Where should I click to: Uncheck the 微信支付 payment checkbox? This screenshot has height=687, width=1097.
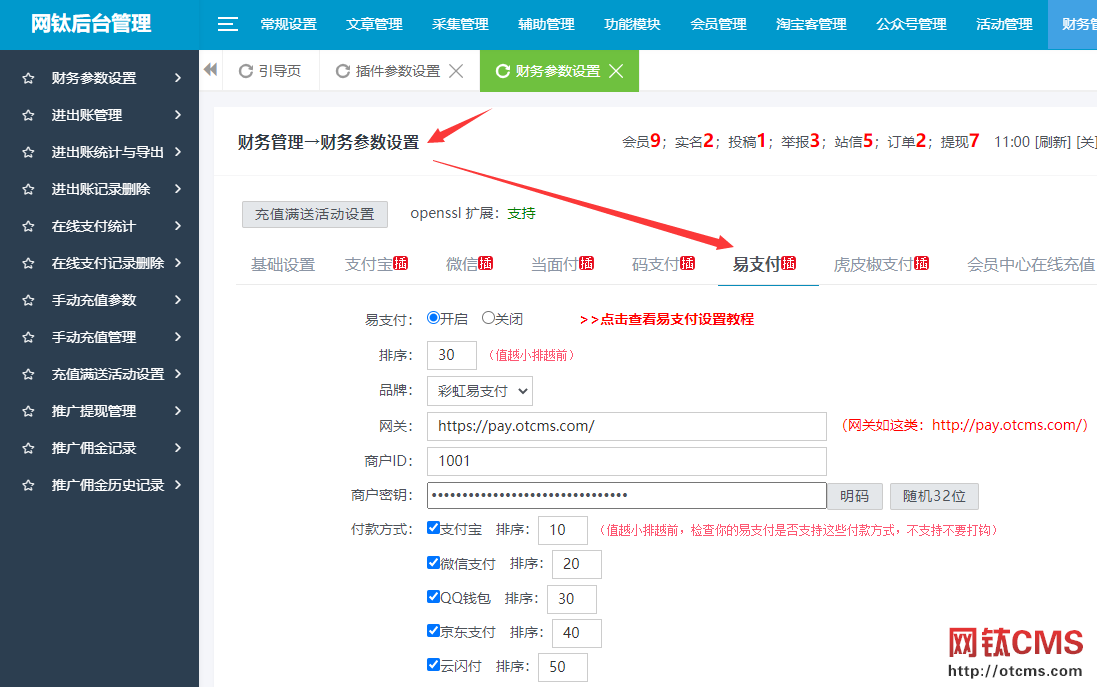pos(433,563)
